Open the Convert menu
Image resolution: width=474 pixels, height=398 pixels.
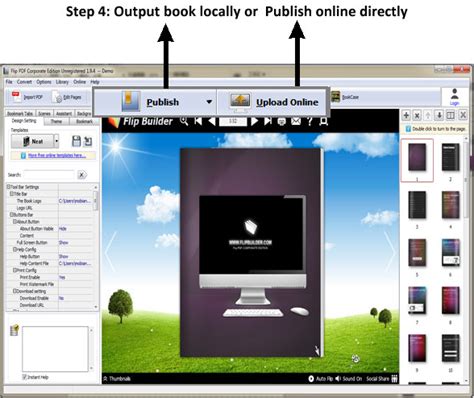(x=24, y=82)
